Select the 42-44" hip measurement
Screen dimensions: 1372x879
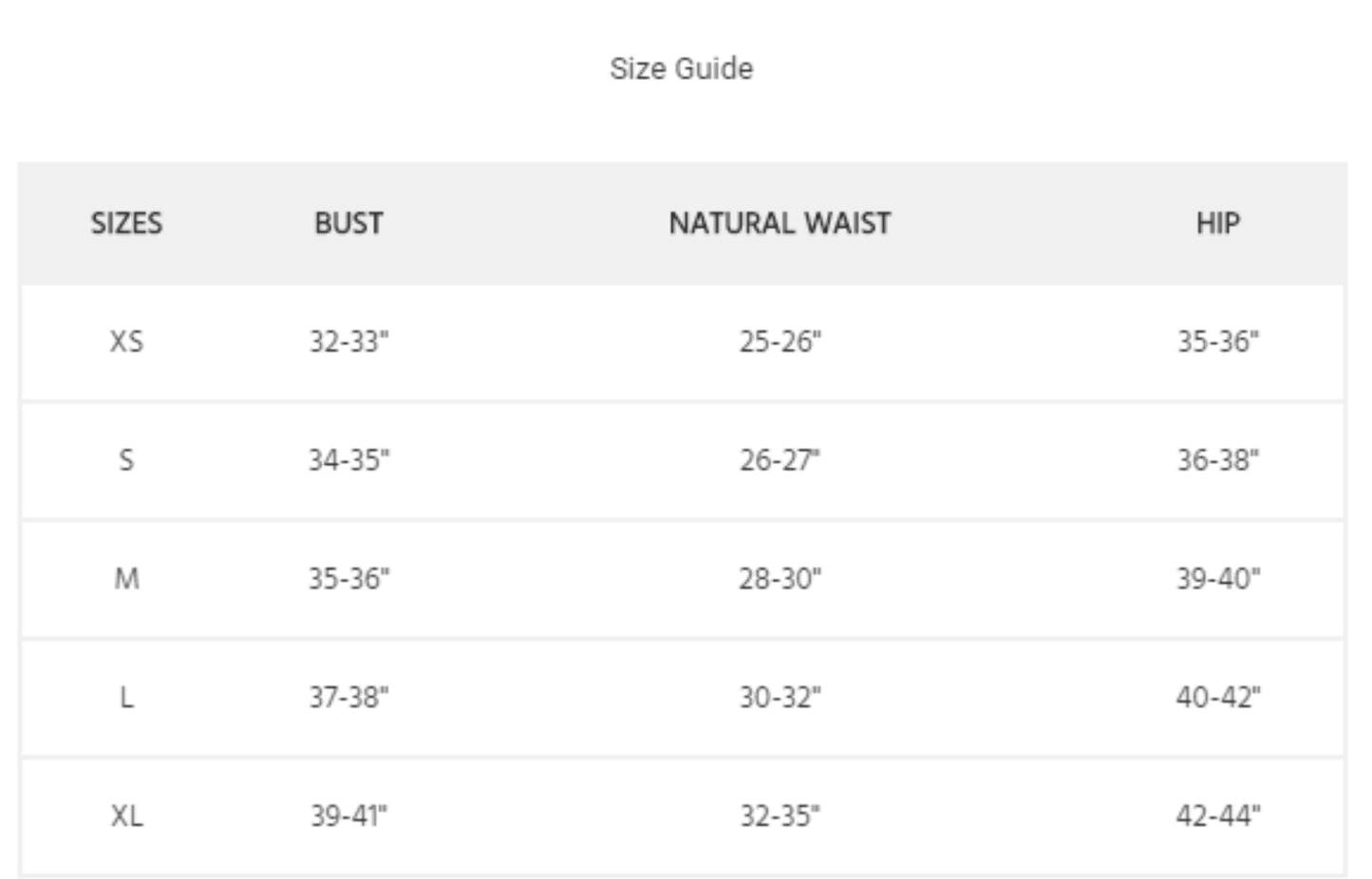point(1217,815)
